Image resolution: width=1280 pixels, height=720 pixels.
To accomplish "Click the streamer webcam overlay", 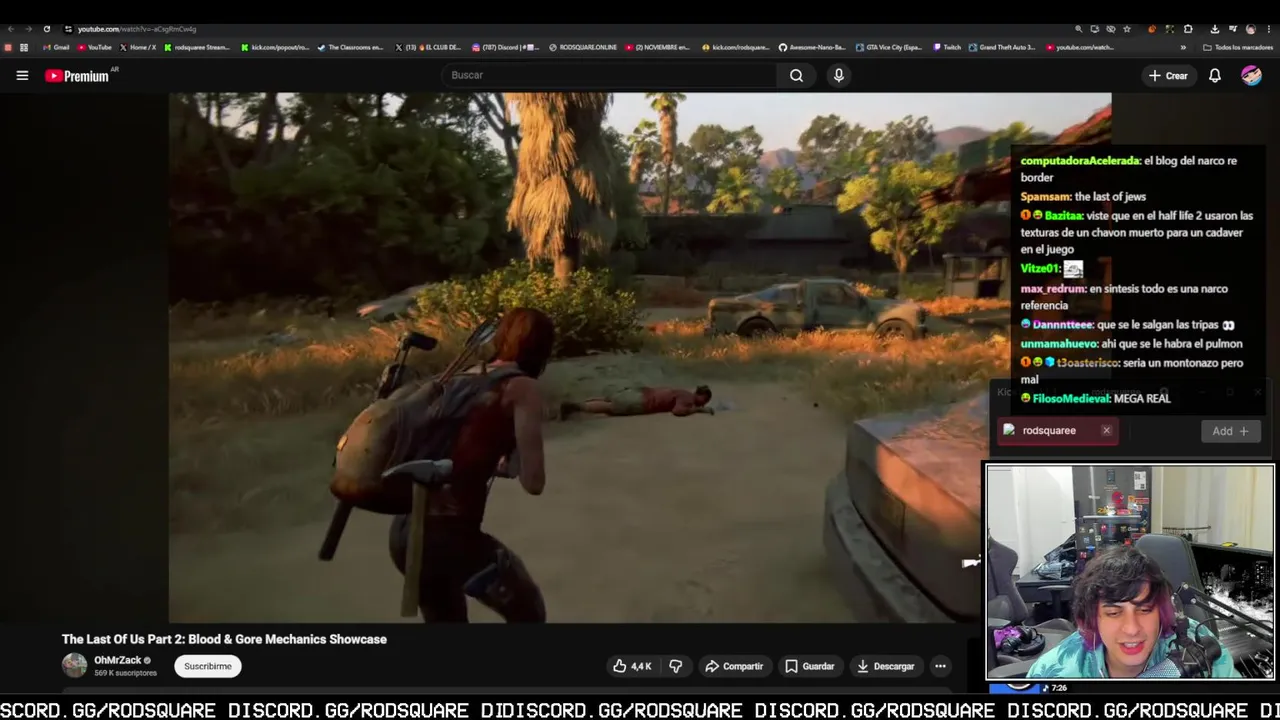I will (1130, 572).
